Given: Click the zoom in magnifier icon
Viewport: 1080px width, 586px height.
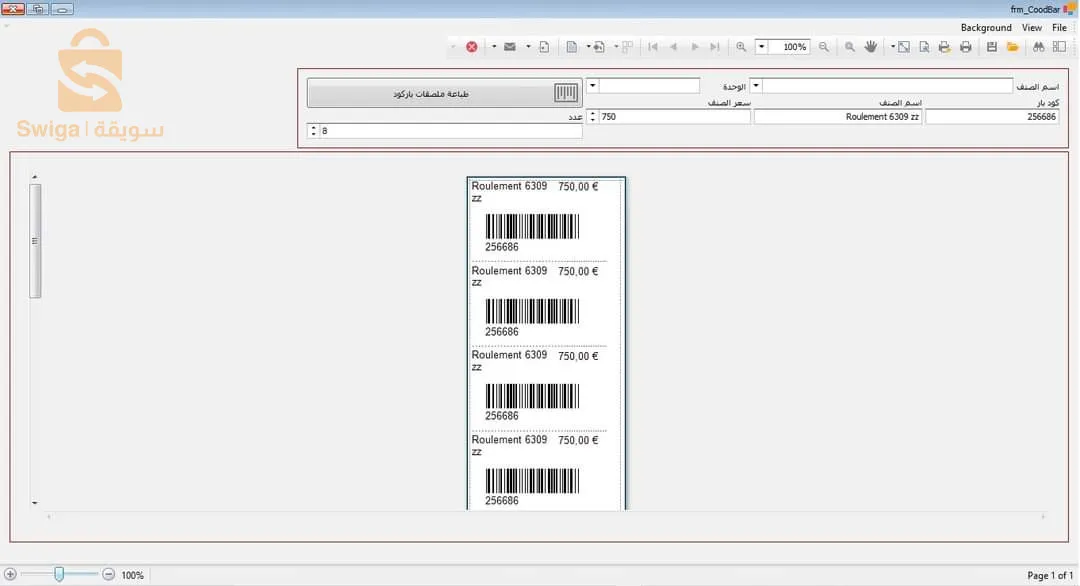Looking at the screenshot, I should pos(741,47).
